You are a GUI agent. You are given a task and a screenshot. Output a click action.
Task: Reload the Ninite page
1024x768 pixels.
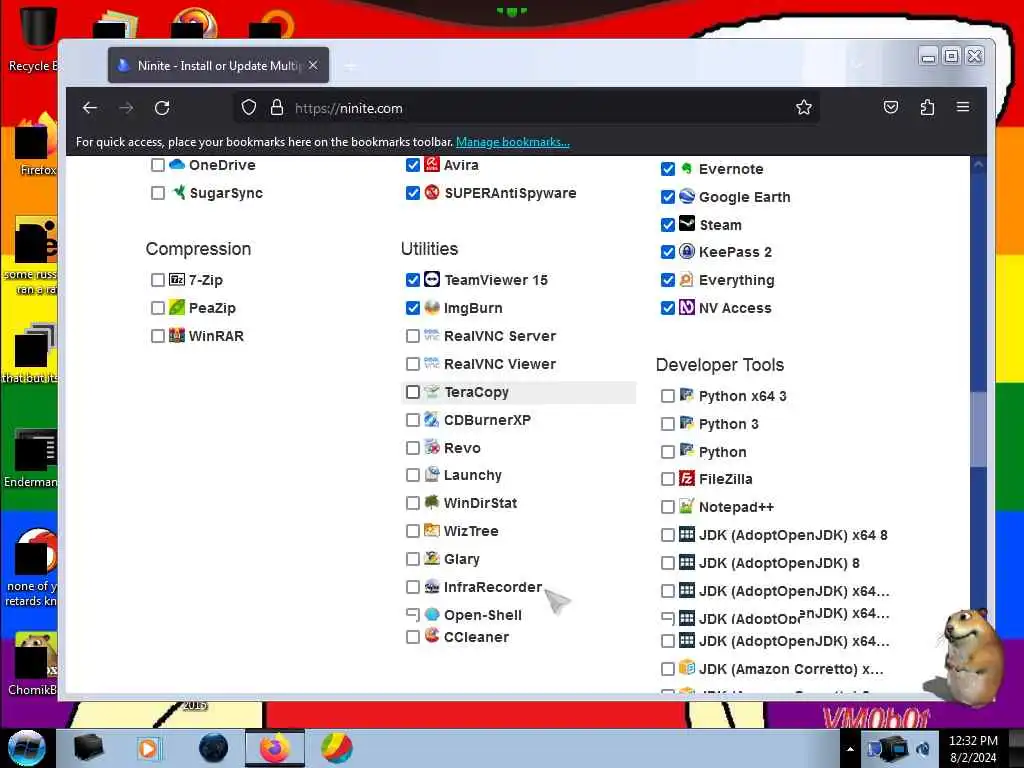[x=162, y=108]
